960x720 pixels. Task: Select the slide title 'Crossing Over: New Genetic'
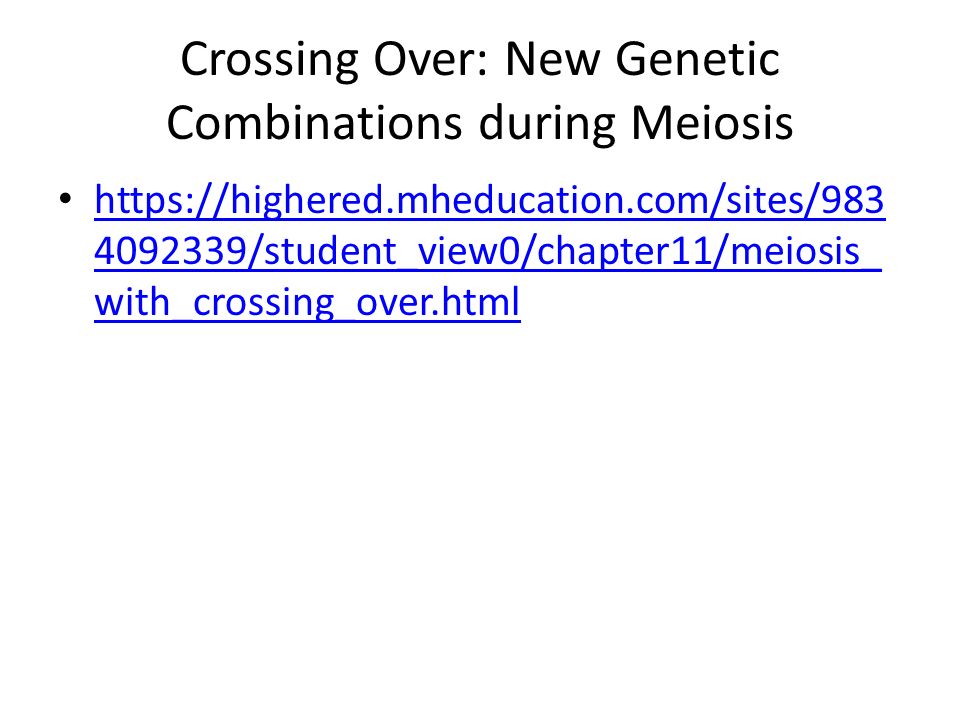[480, 60]
